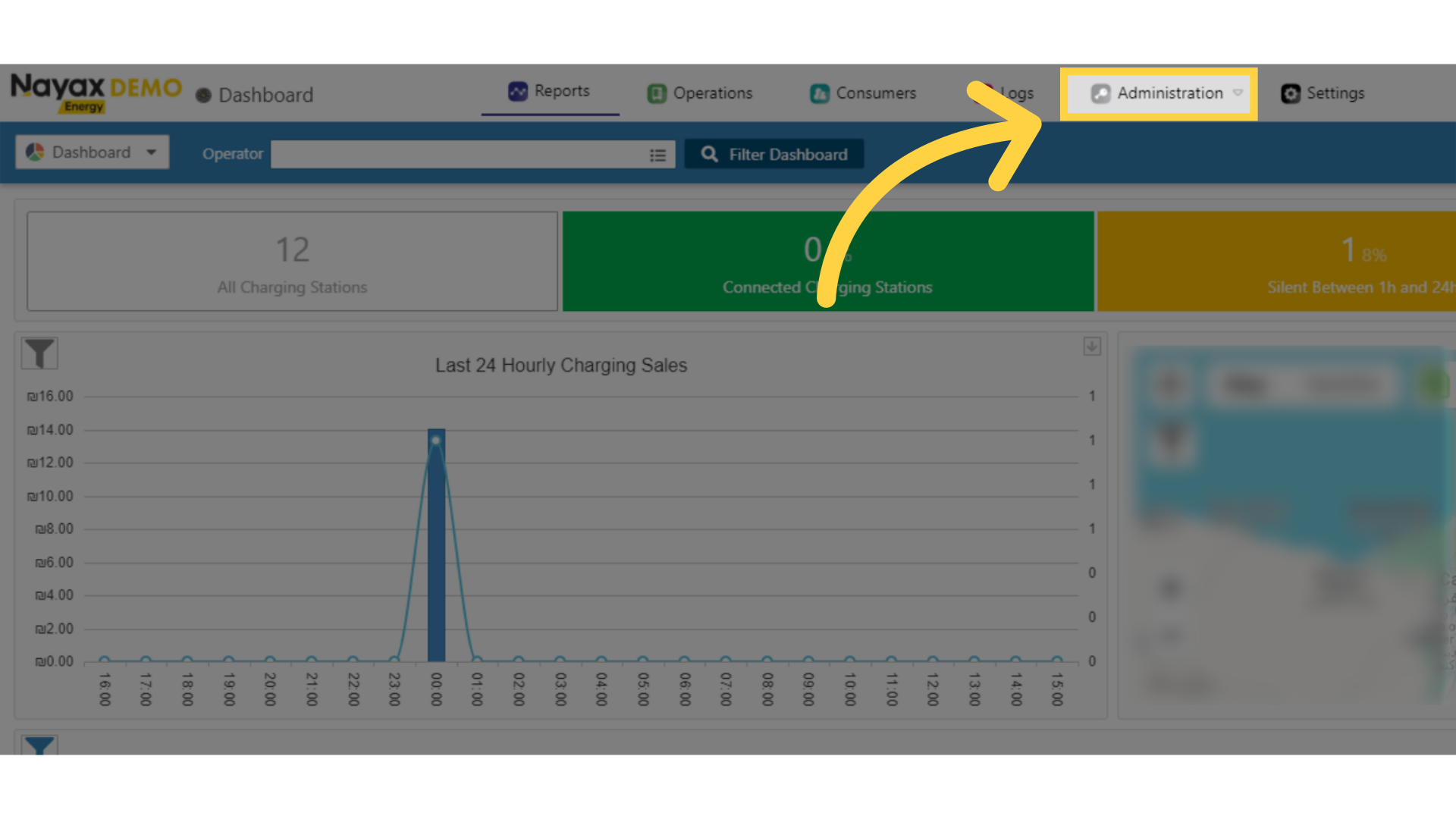Viewport: 1456px width, 819px height.
Task: Click the Dashboard pie chart icon
Action: 35,152
